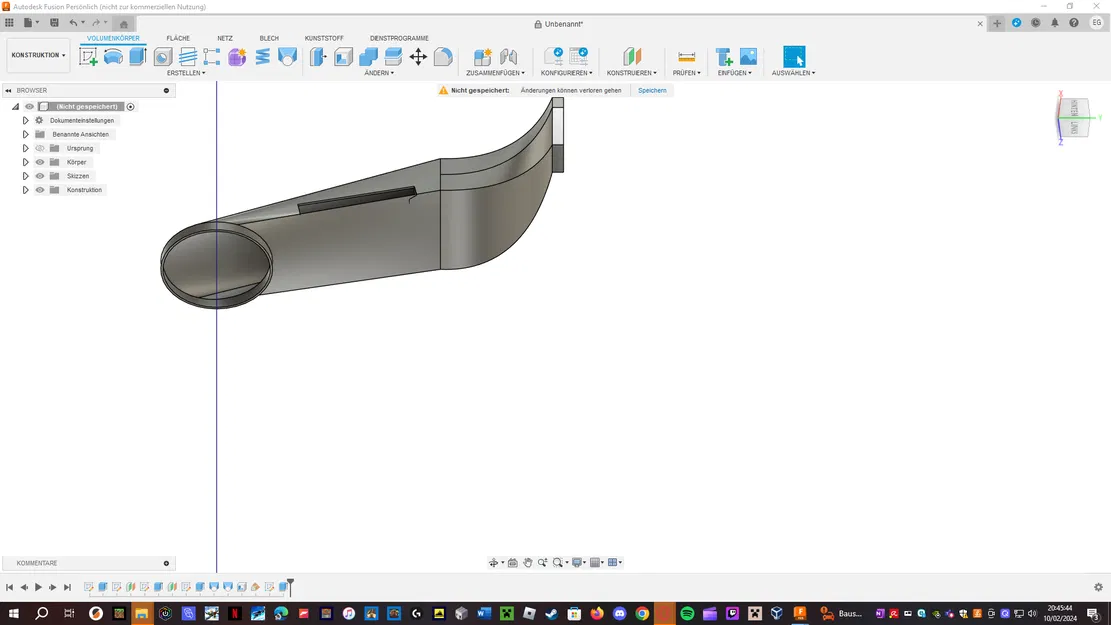
Task: Click the Pan hand icon in navigation bar
Action: tap(527, 563)
